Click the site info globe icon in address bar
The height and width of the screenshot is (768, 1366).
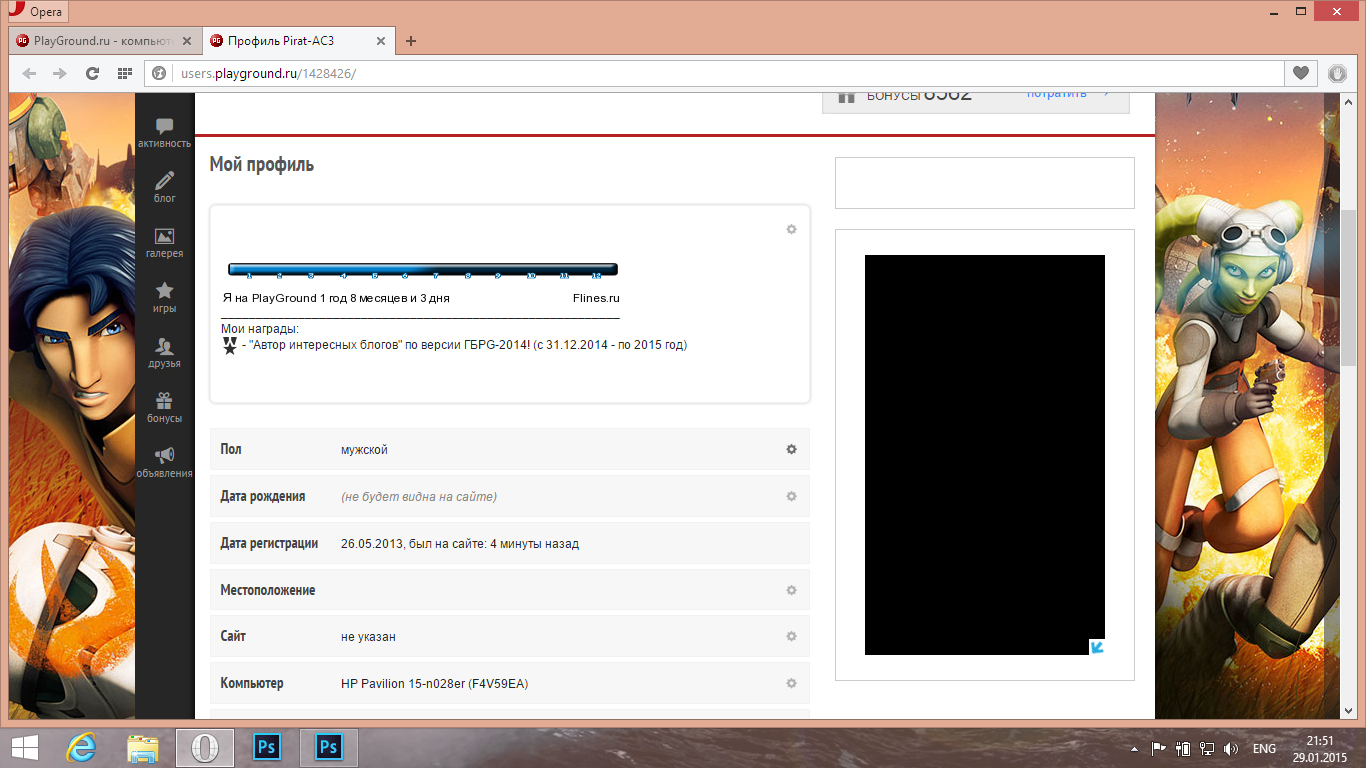pos(159,73)
